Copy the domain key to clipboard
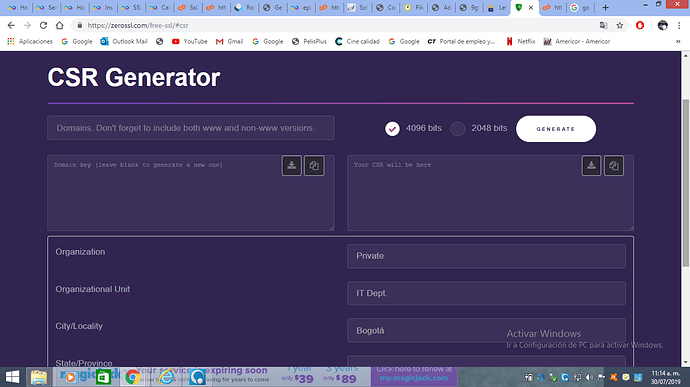 314,166
